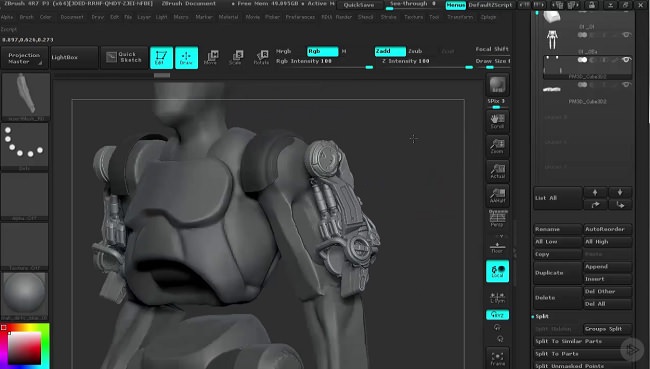
Task: Toggle eye icon of selected subtool
Action: [x=626, y=60]
